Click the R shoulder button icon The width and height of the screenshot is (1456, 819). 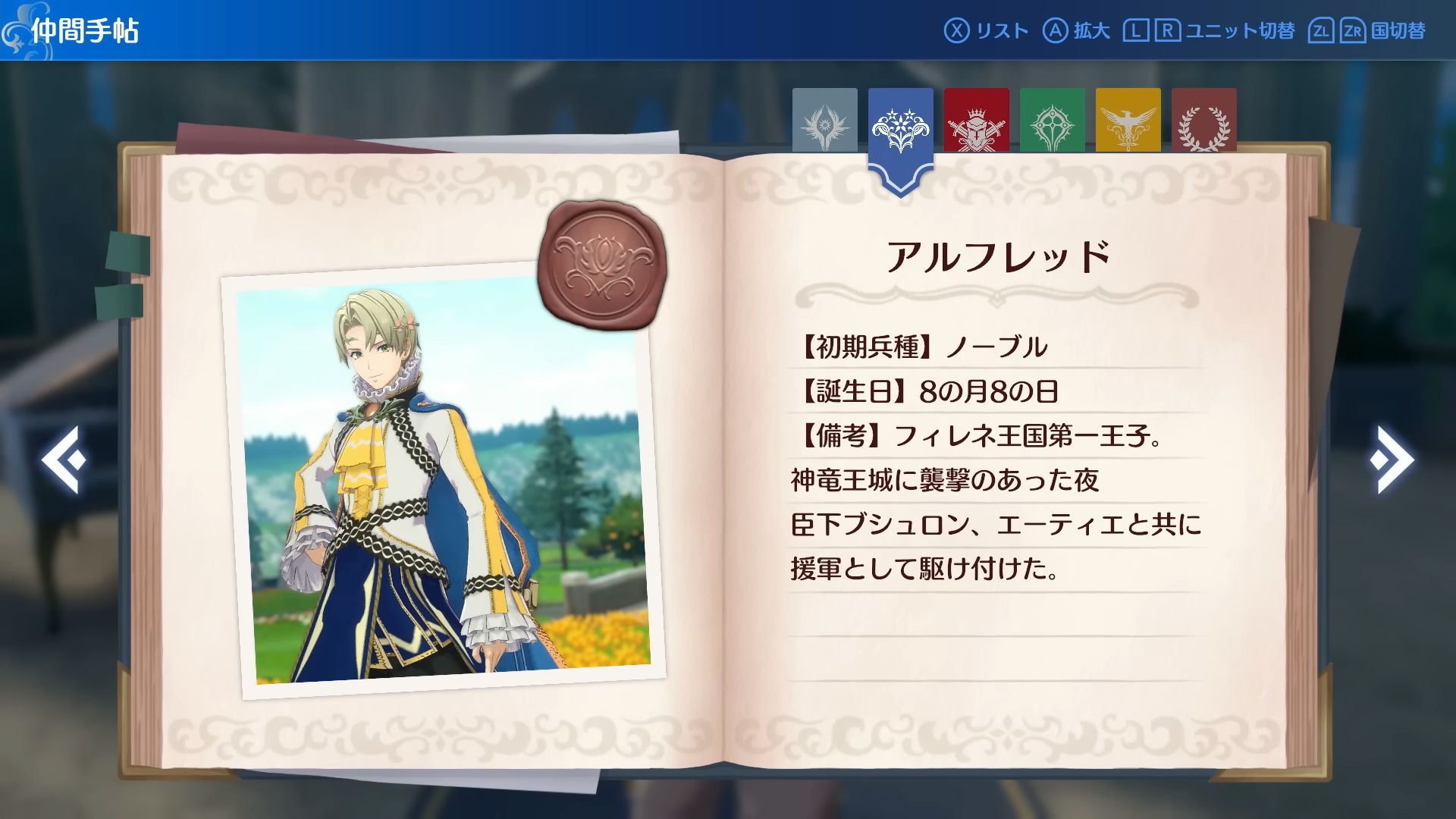[1167, 30]
